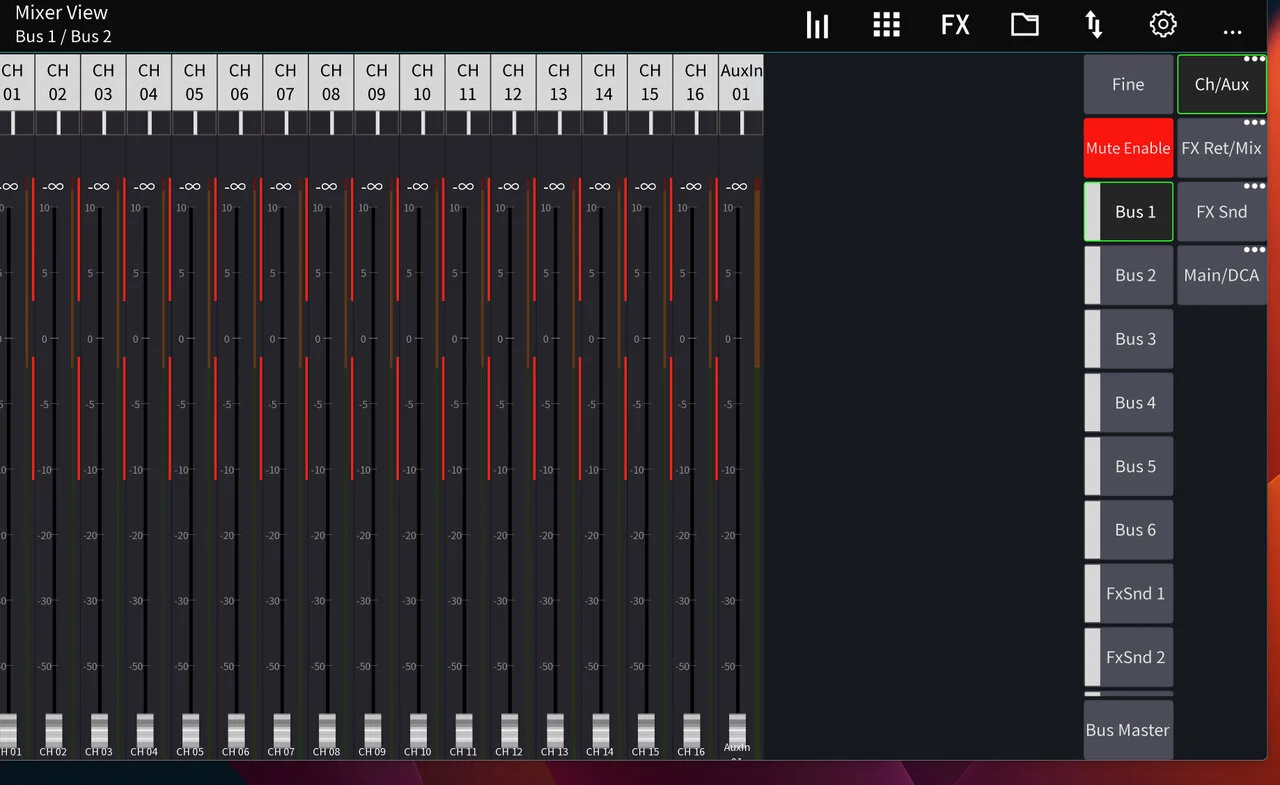Open the three-dot menu on Main/DCA
Image resolution: width=1280 pixels, height=785 pixels.
(x=1254, y=250)
